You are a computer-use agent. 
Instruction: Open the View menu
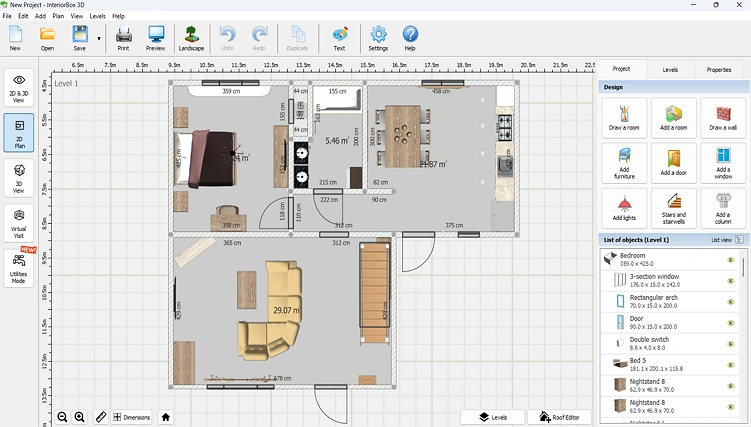point(77,16)
